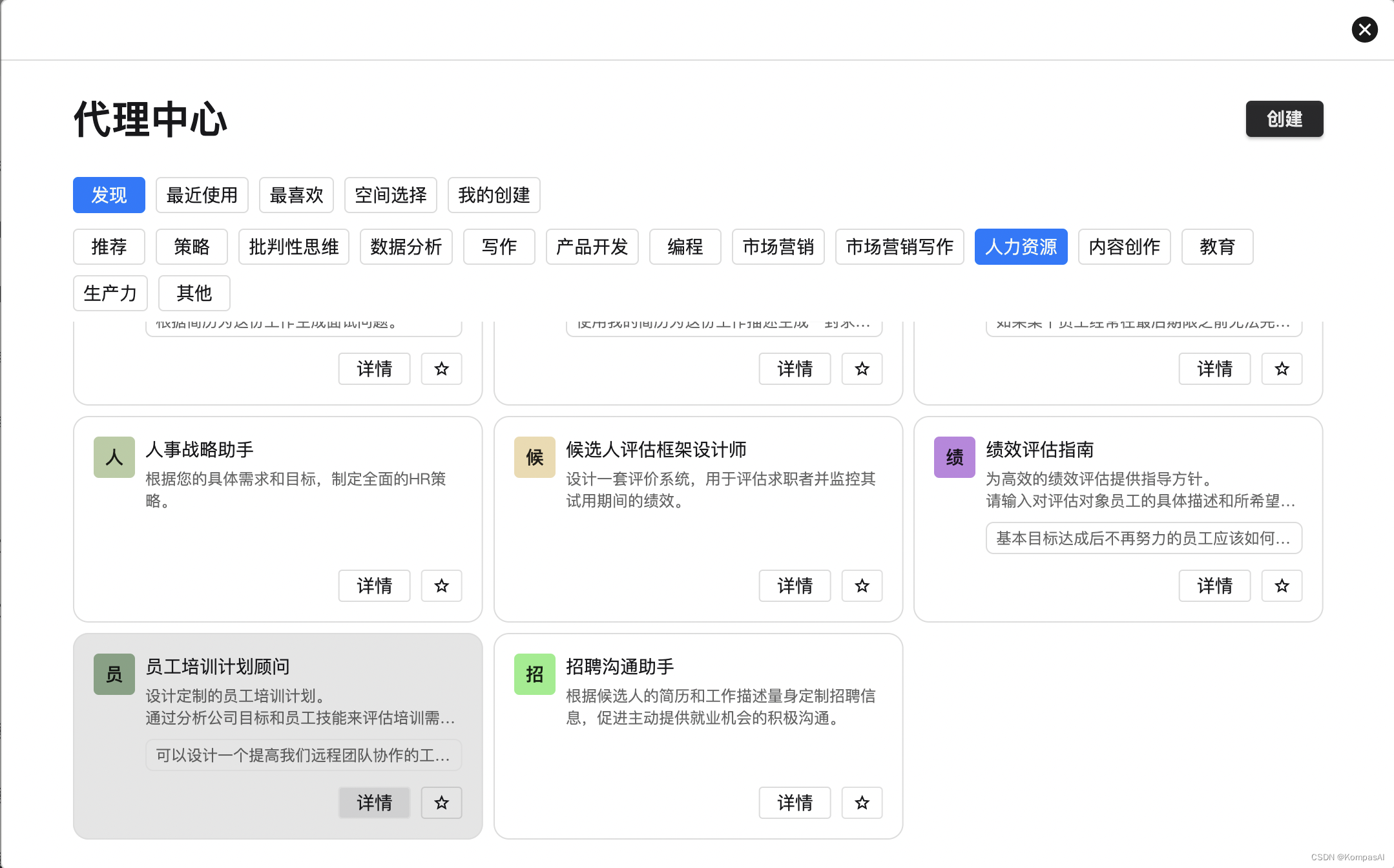Click the purple 绩 avatar icon
The height and width of the screenshot is (868, 1394).
954,457
